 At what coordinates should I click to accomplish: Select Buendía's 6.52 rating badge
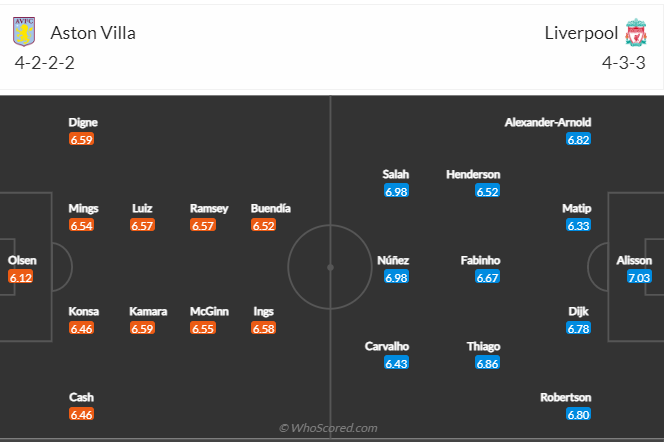click(264, 225)
